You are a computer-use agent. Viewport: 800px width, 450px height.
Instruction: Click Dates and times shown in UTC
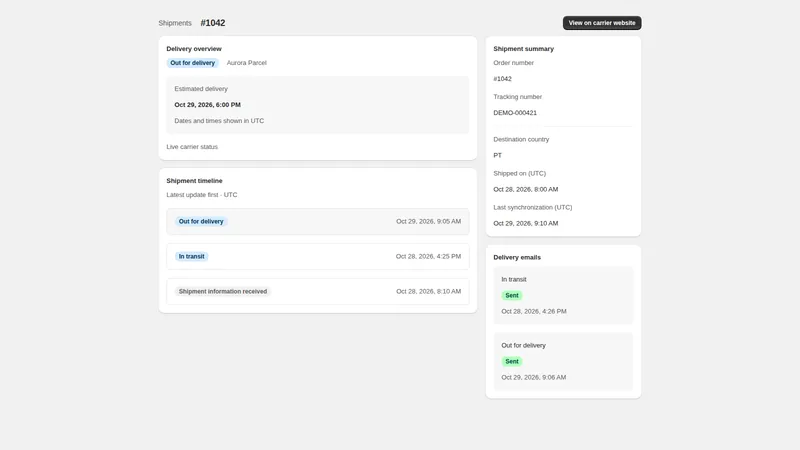pos(219,121)
